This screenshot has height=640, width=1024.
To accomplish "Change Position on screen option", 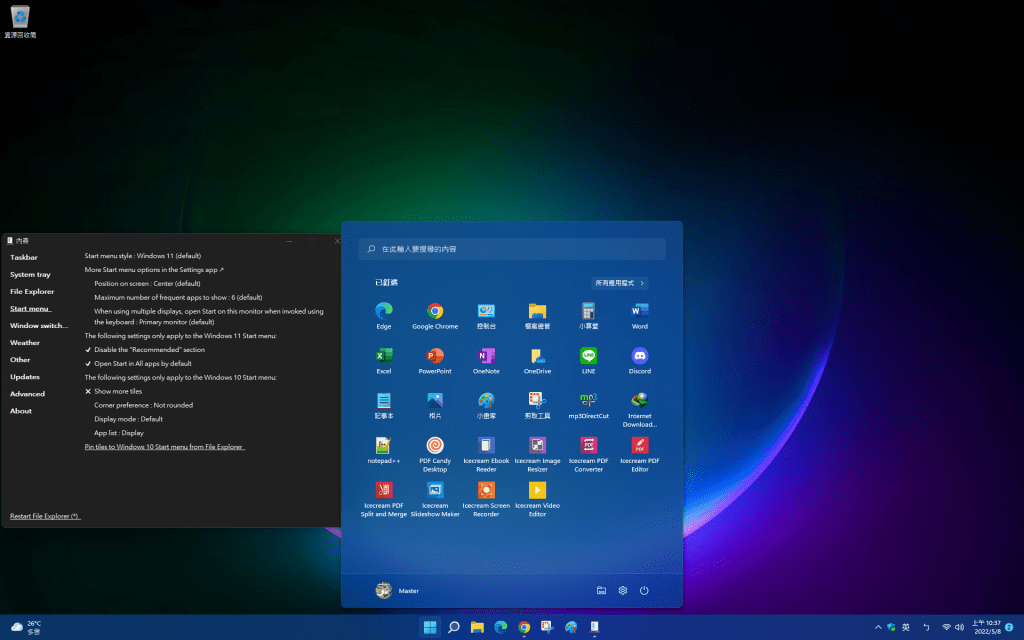I will click(x=147, y=283).
